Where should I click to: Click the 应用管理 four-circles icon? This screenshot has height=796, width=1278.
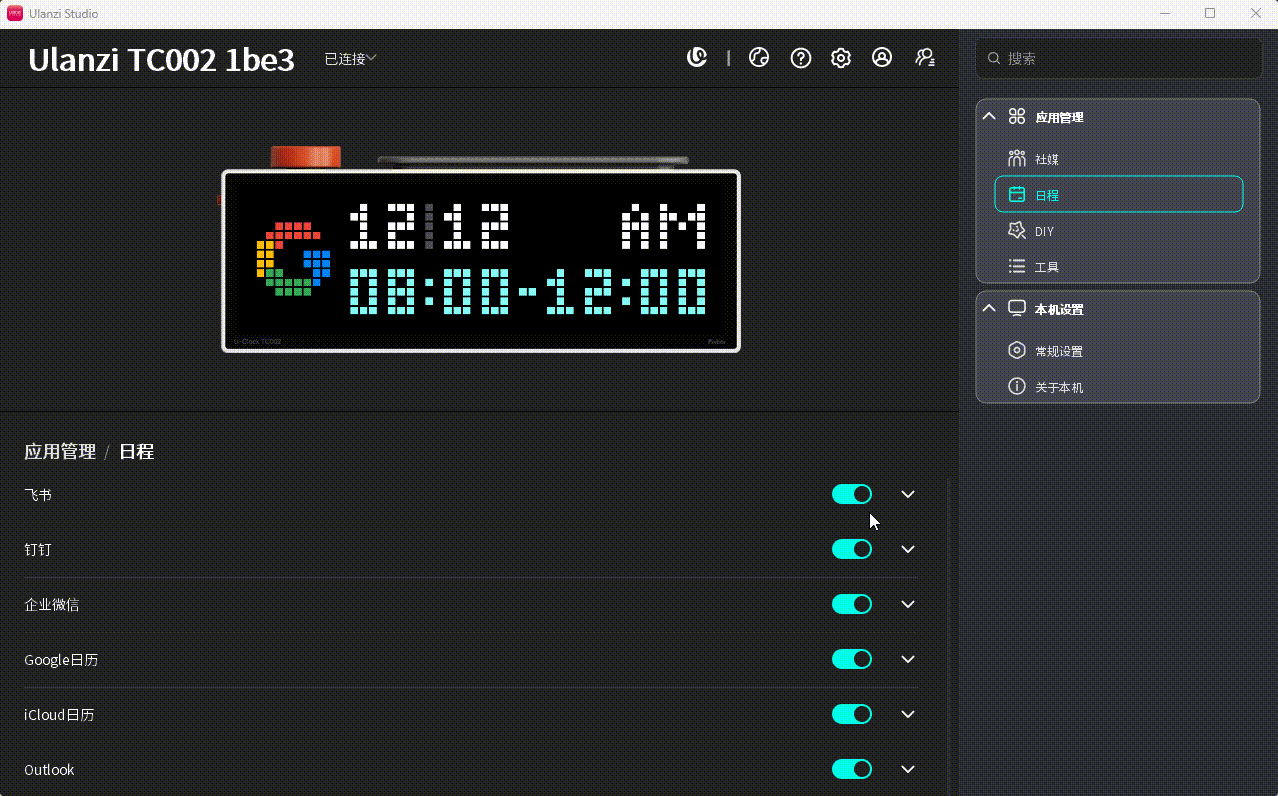(1017, 117)
